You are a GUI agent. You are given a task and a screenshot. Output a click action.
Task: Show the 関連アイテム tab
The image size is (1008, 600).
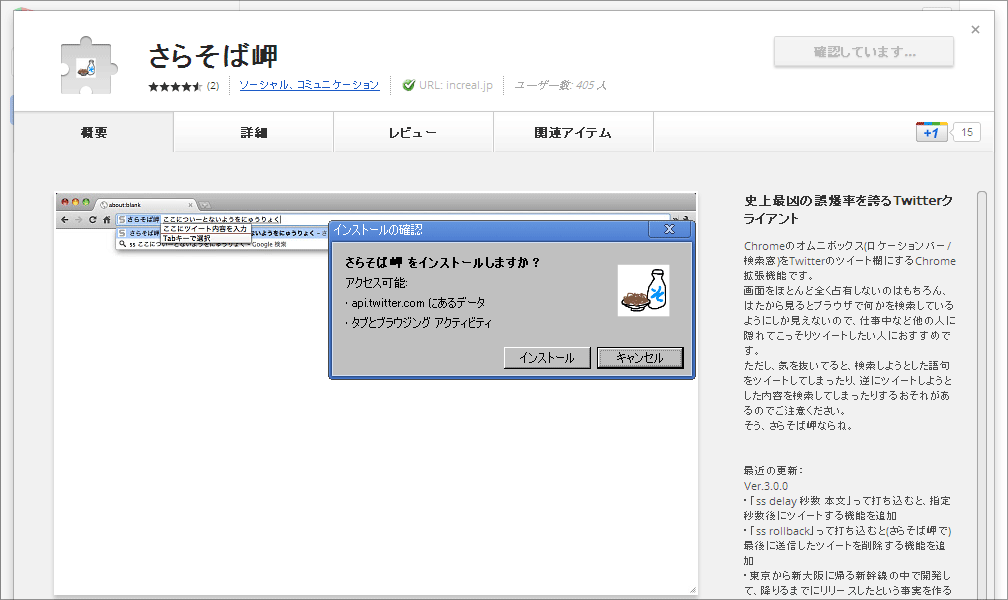tap(573, 132)
